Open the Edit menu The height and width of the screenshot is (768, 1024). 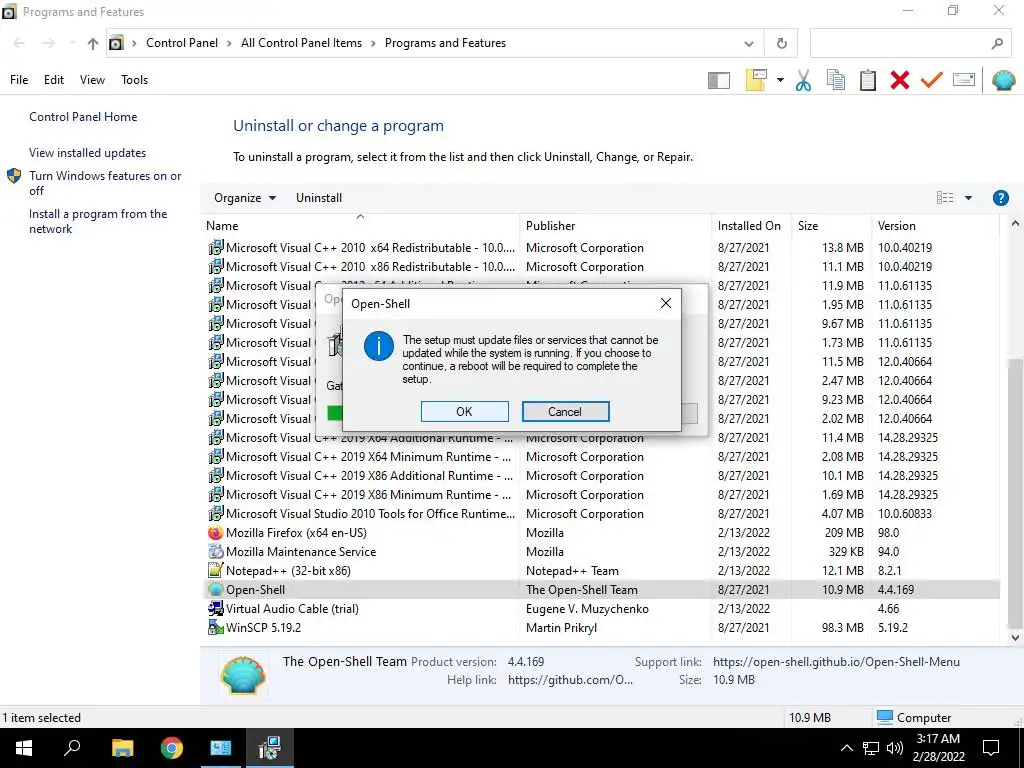[54, 80]
